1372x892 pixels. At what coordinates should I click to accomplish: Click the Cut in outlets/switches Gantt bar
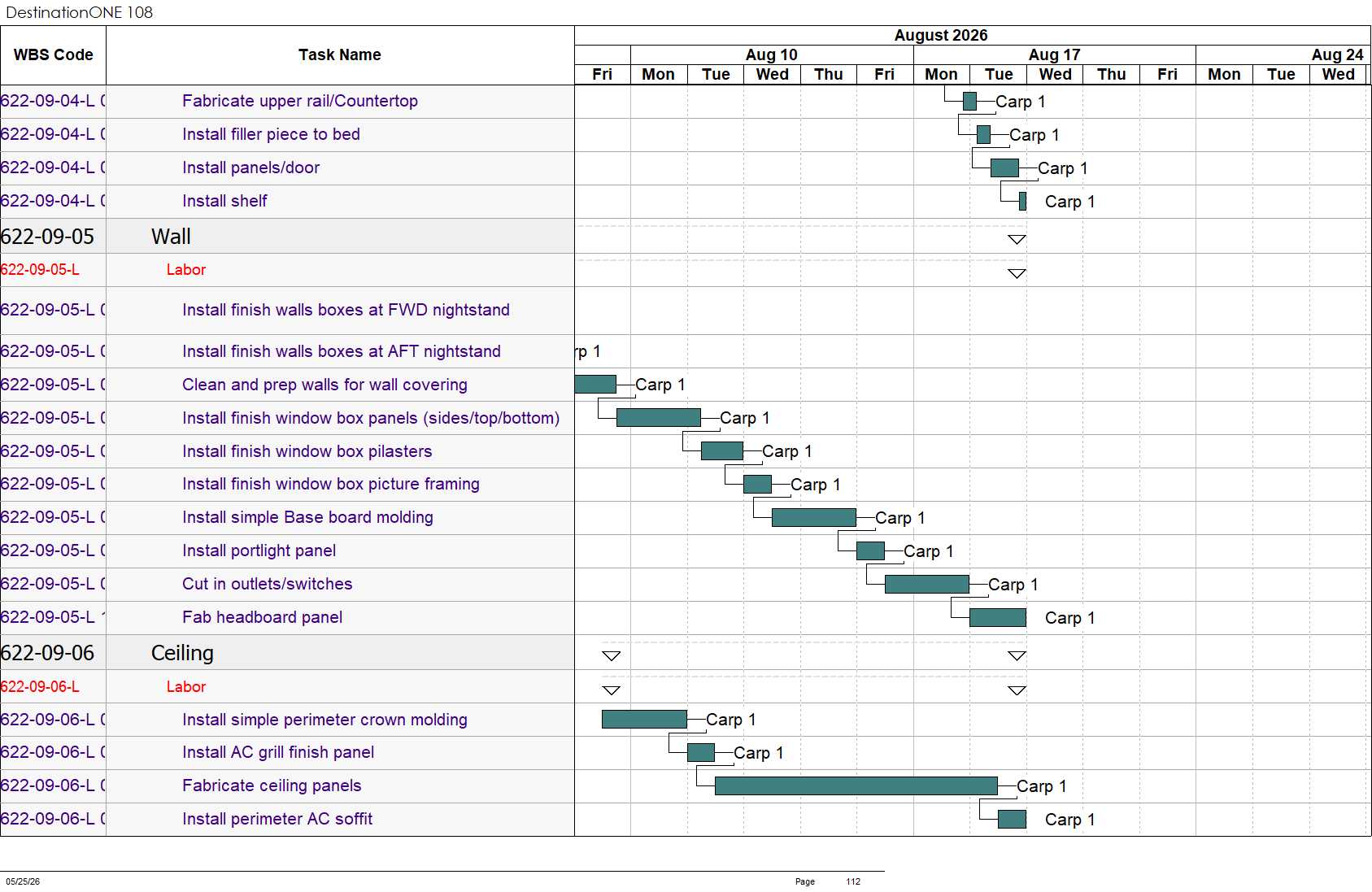(x=926, y=584)
